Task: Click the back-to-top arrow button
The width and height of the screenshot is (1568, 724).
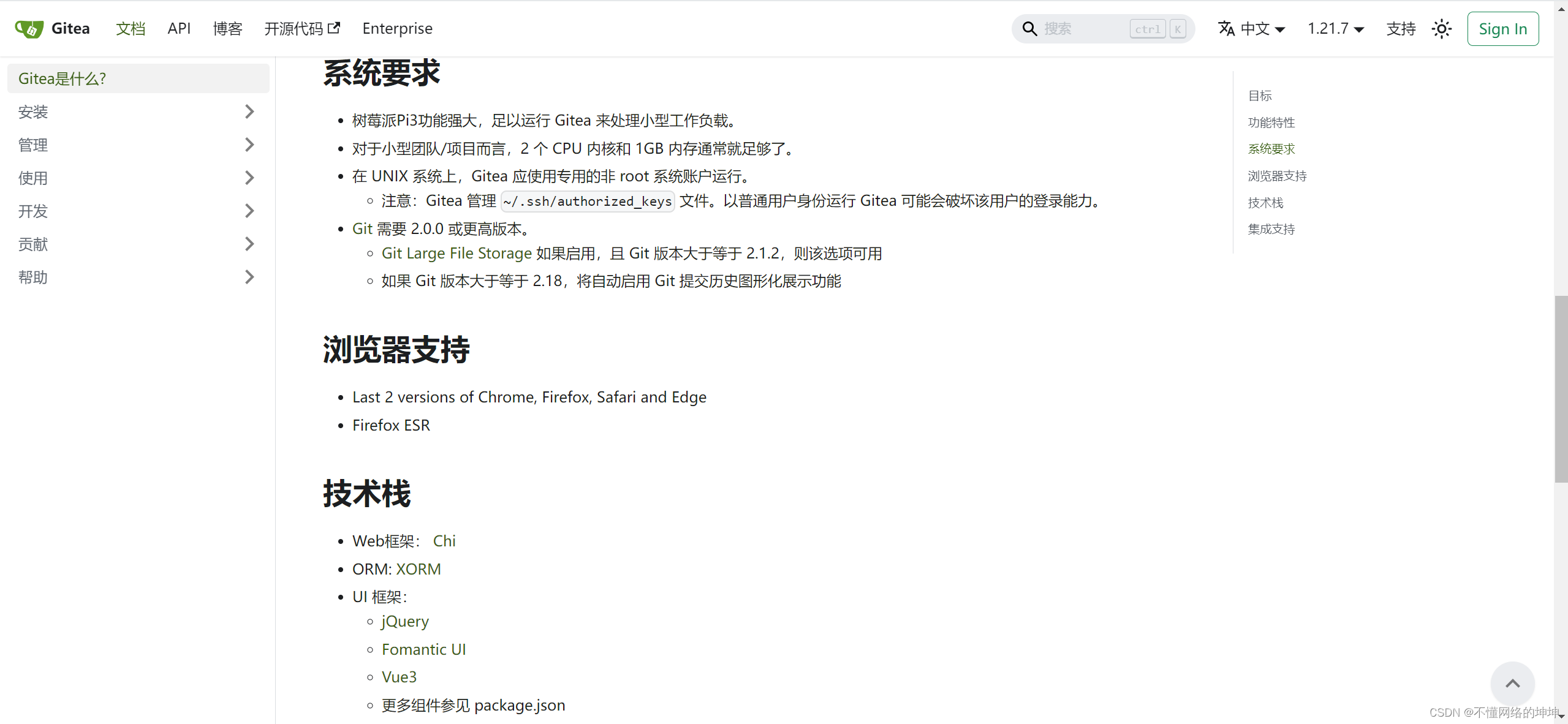Action: (x=1512, y=684)
